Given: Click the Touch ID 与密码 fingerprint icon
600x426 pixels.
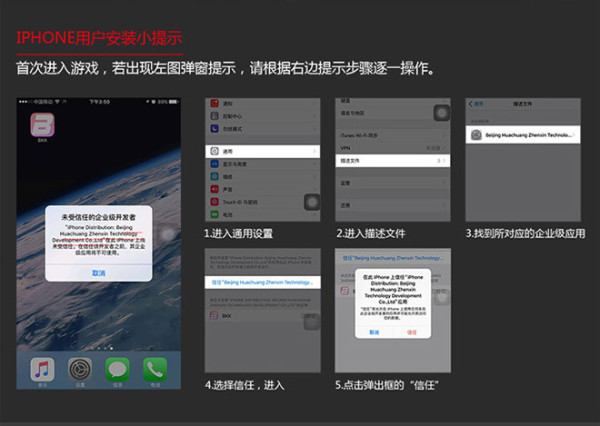Looking at the screenshot, I should pyautogui.click(x=215, y=202).
